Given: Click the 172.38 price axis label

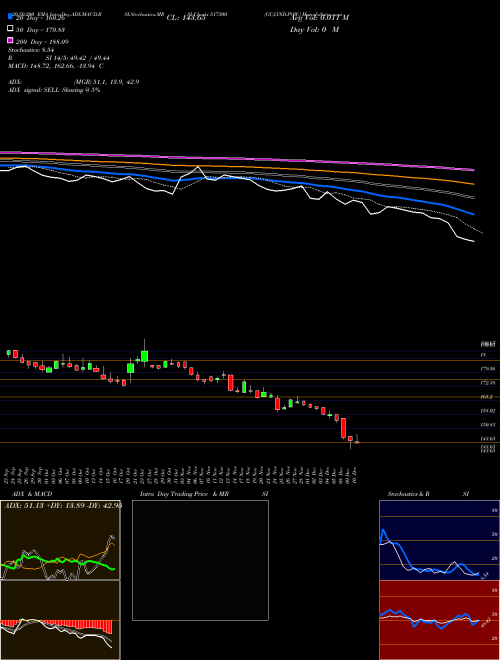Looking at the screenshot, I should pyautogui.click(x=488, y=383).
